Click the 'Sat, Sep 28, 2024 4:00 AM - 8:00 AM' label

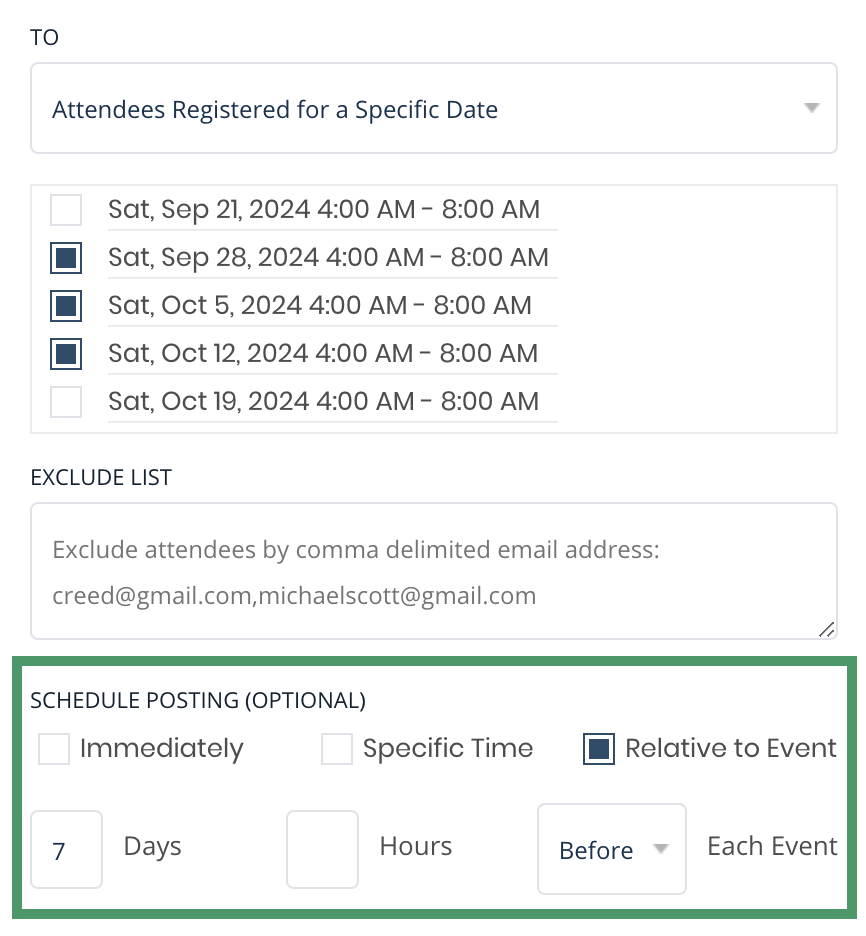(x=328, y=258)
